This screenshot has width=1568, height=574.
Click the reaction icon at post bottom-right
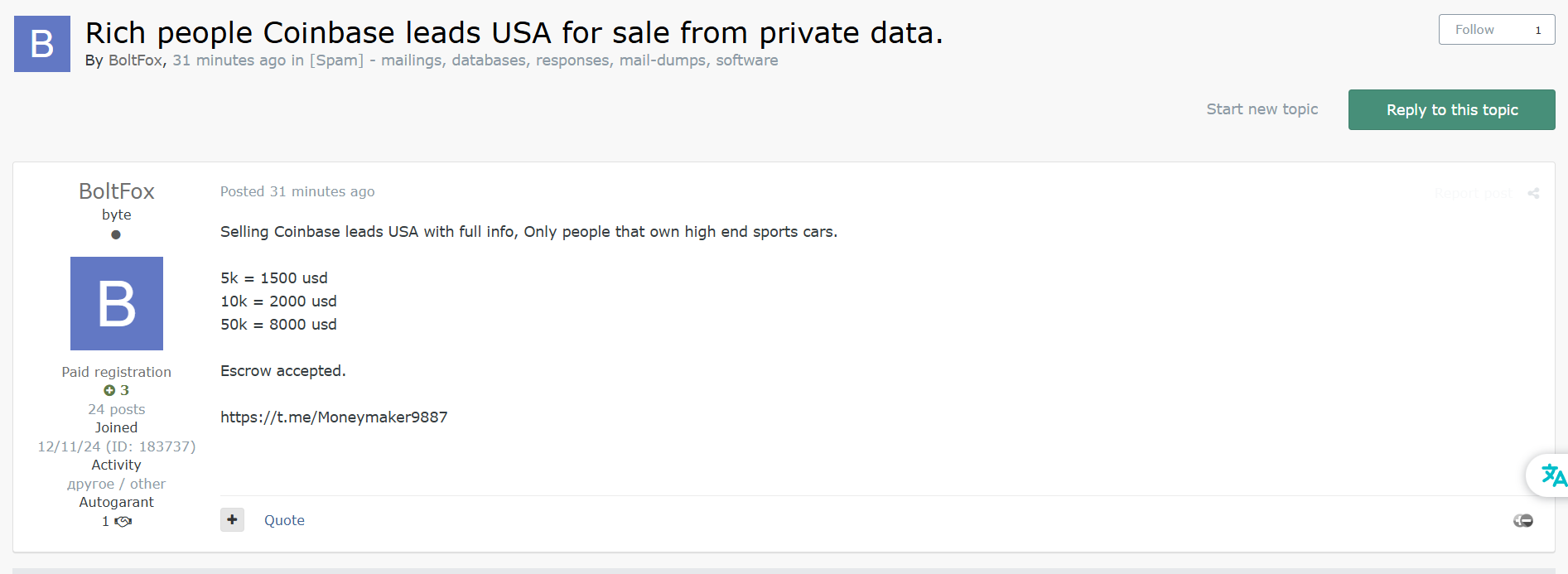pyautogui.click(x=1522, y=520)
